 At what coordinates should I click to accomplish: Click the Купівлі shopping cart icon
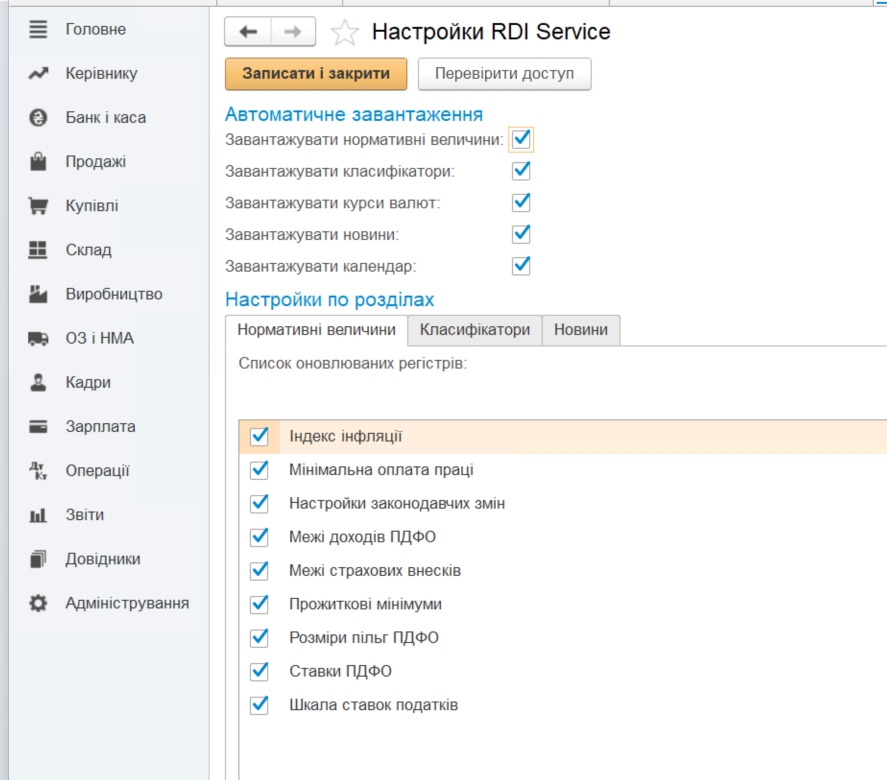[x=38, y=206]
